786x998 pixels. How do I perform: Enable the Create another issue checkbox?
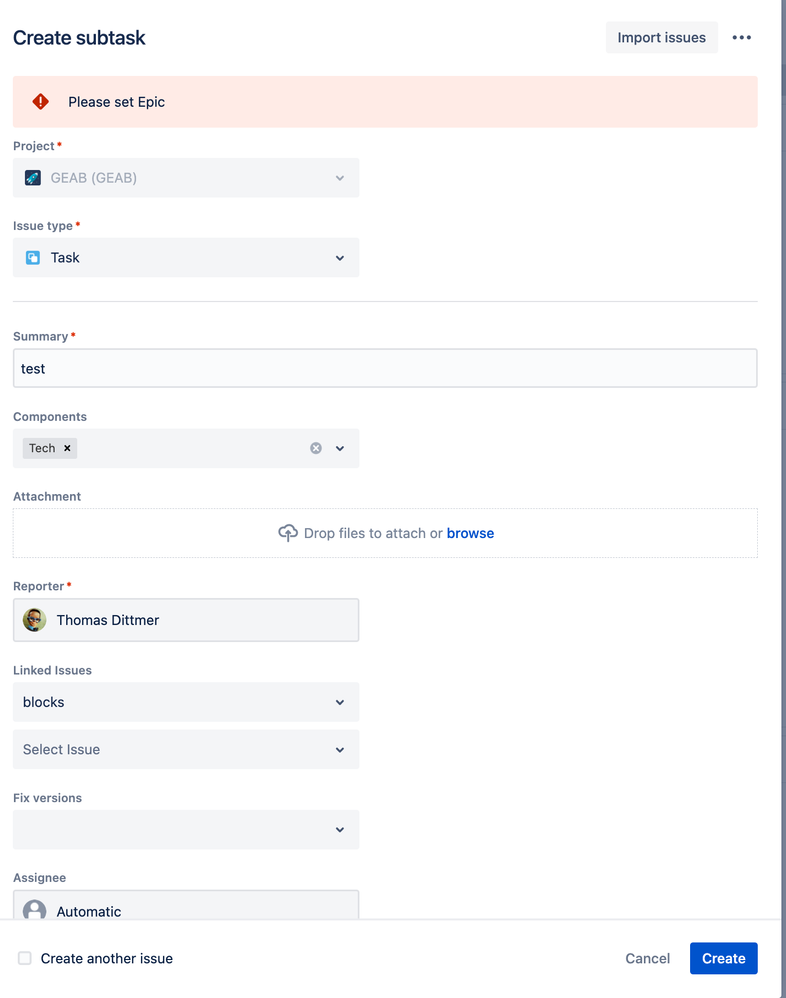24,958
